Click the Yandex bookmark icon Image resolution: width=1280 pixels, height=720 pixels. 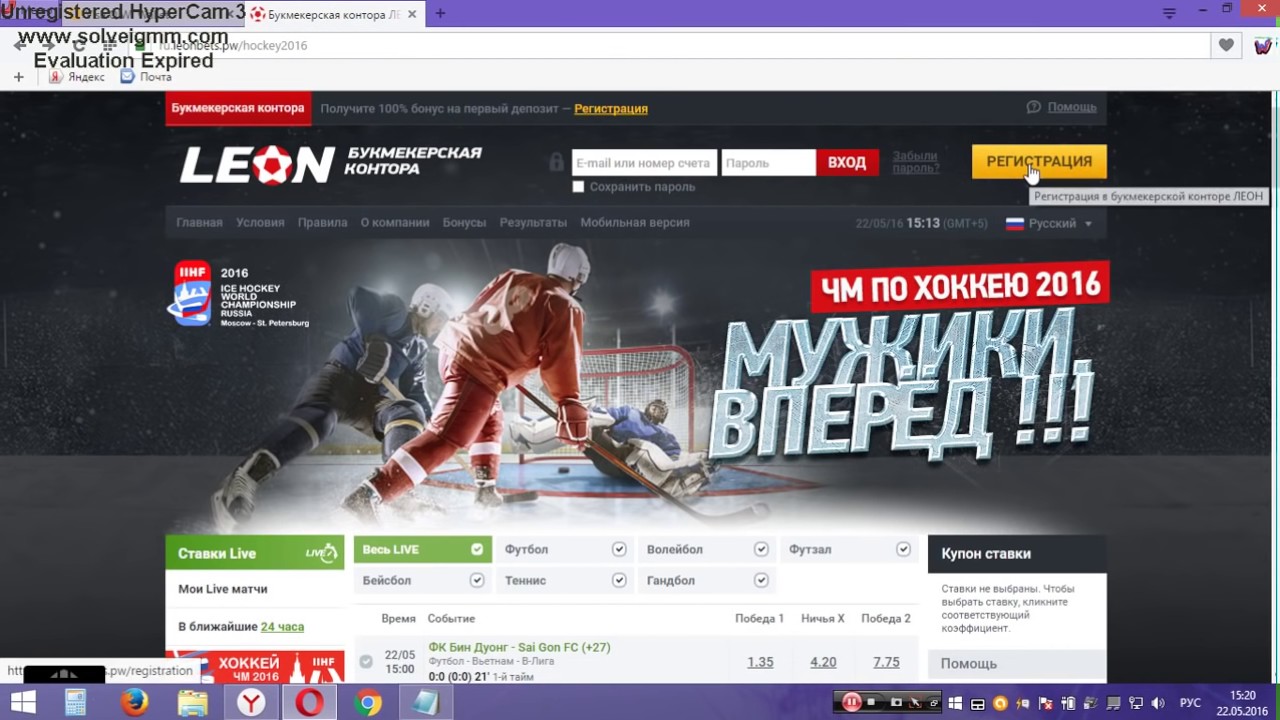pos(57,77)
